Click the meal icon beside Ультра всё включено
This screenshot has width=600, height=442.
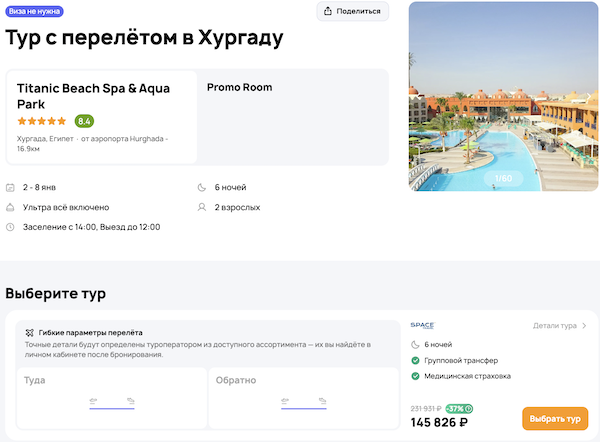10,207
